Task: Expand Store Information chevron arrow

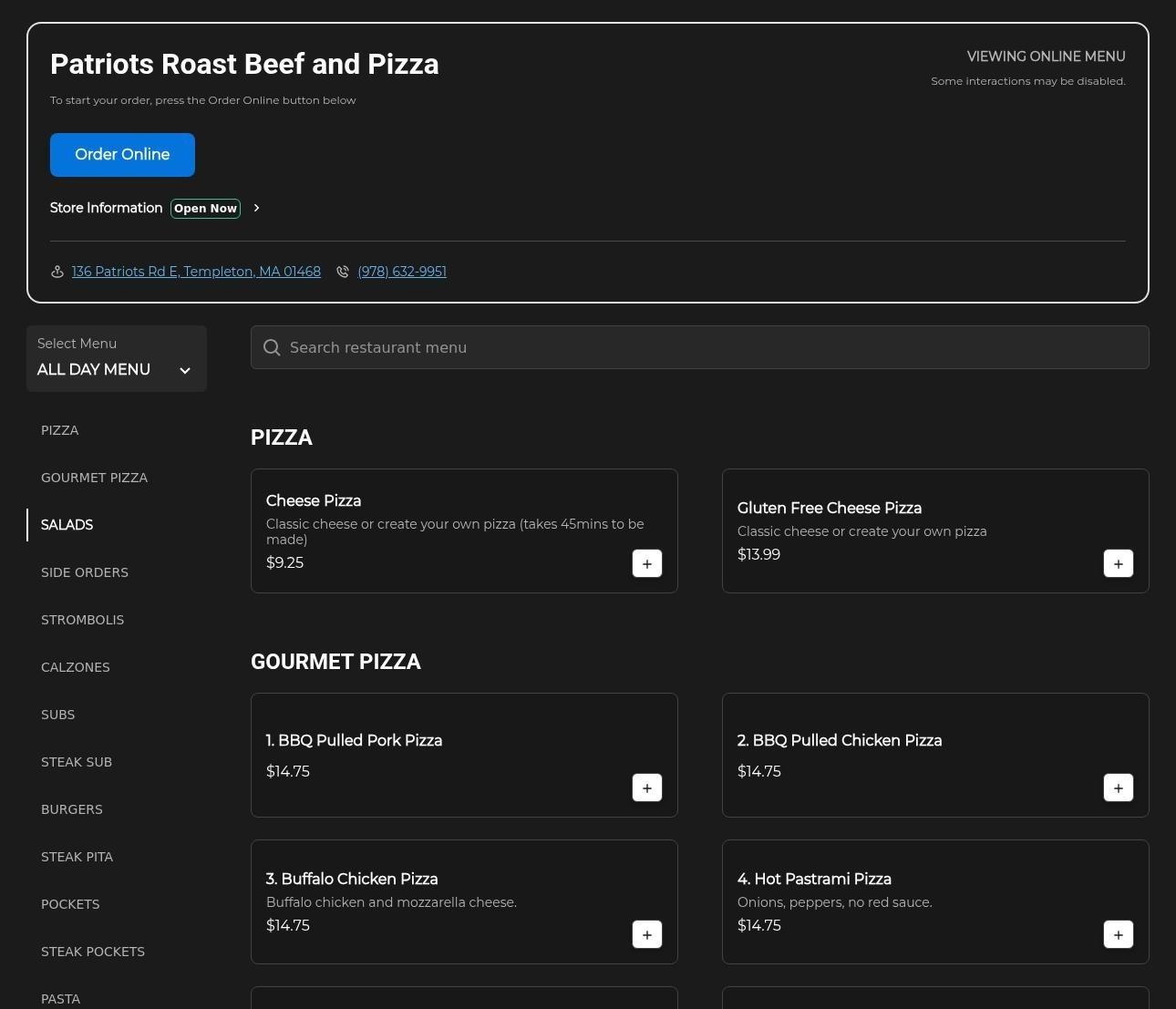Action: [256, 208]
